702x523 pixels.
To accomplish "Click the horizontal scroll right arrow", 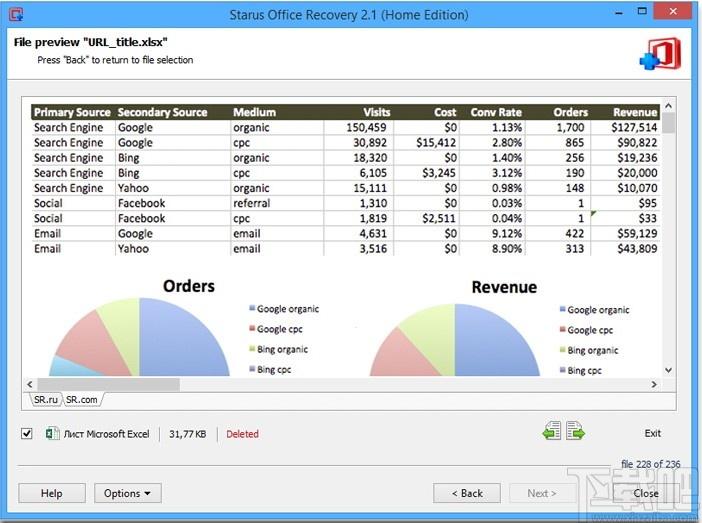I will 654,384.
